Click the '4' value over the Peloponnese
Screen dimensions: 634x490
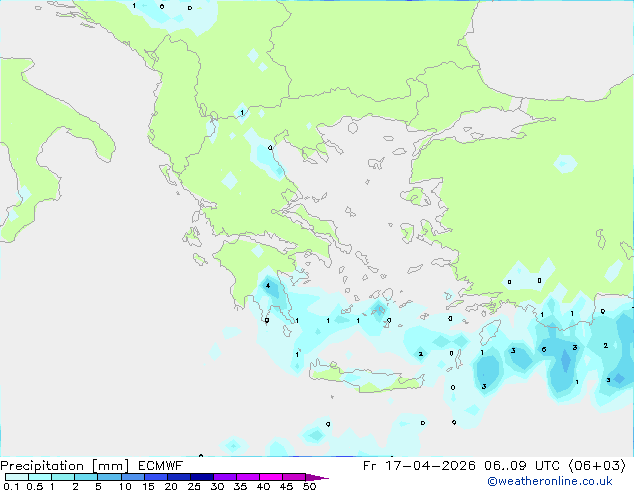(268, 286)
